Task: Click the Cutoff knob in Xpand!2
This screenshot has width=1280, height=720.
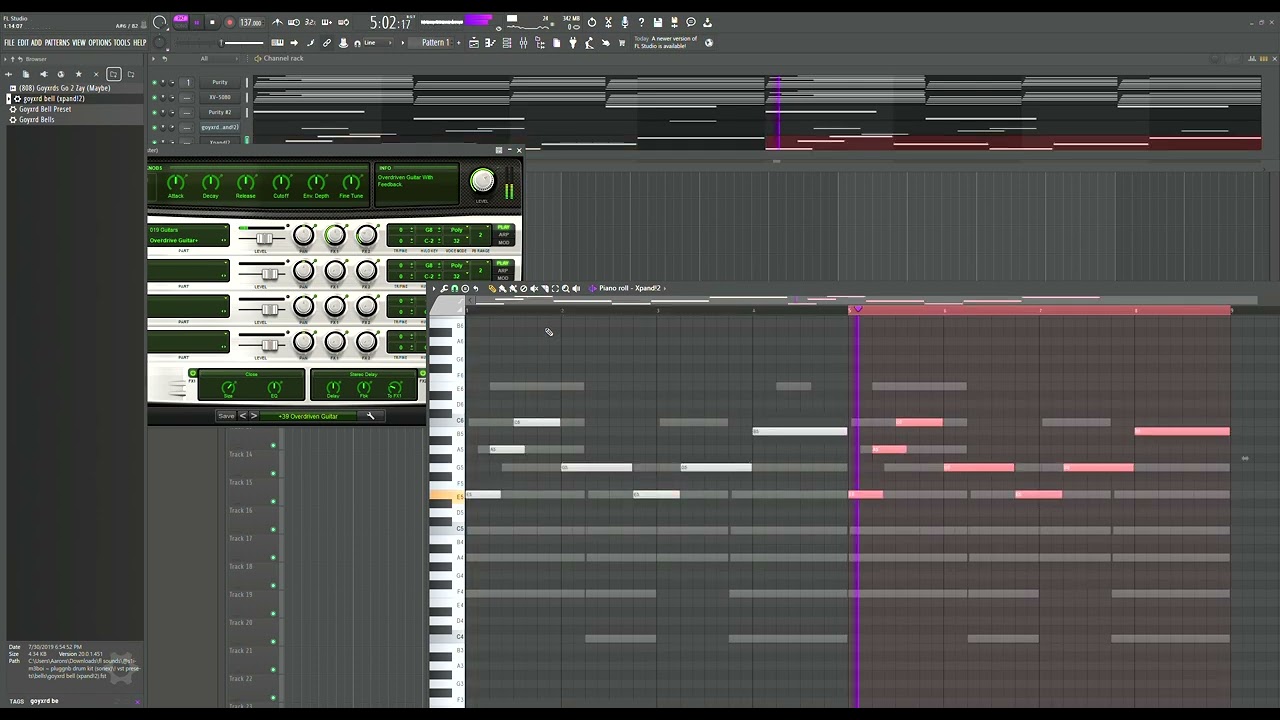Action: tap(281, 182)
